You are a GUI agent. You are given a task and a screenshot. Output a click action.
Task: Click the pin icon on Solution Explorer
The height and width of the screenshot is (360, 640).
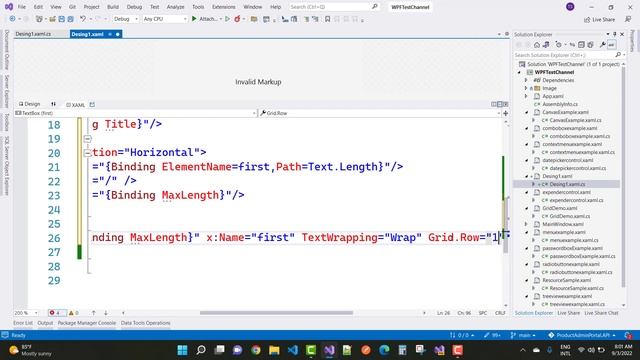[x=615, y=34]
